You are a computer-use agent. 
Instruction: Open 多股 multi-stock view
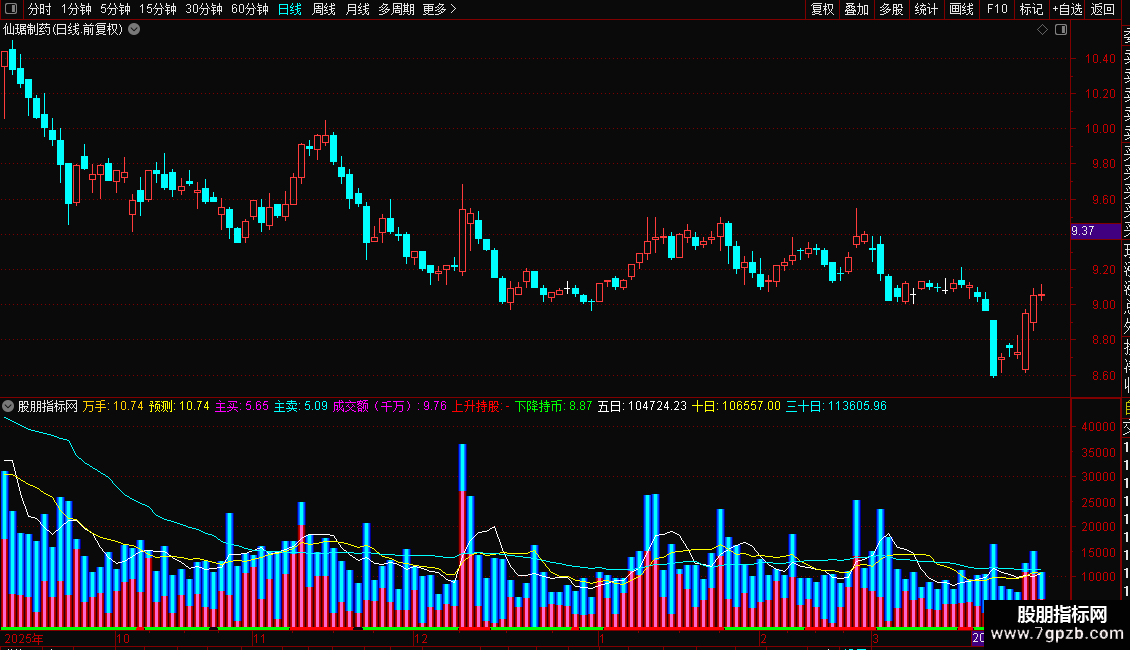click(891, 9)
